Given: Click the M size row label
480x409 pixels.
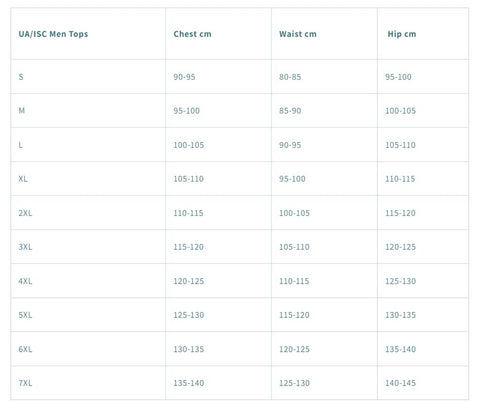Looking at the screenshot, I should click(x=22, y=111).
